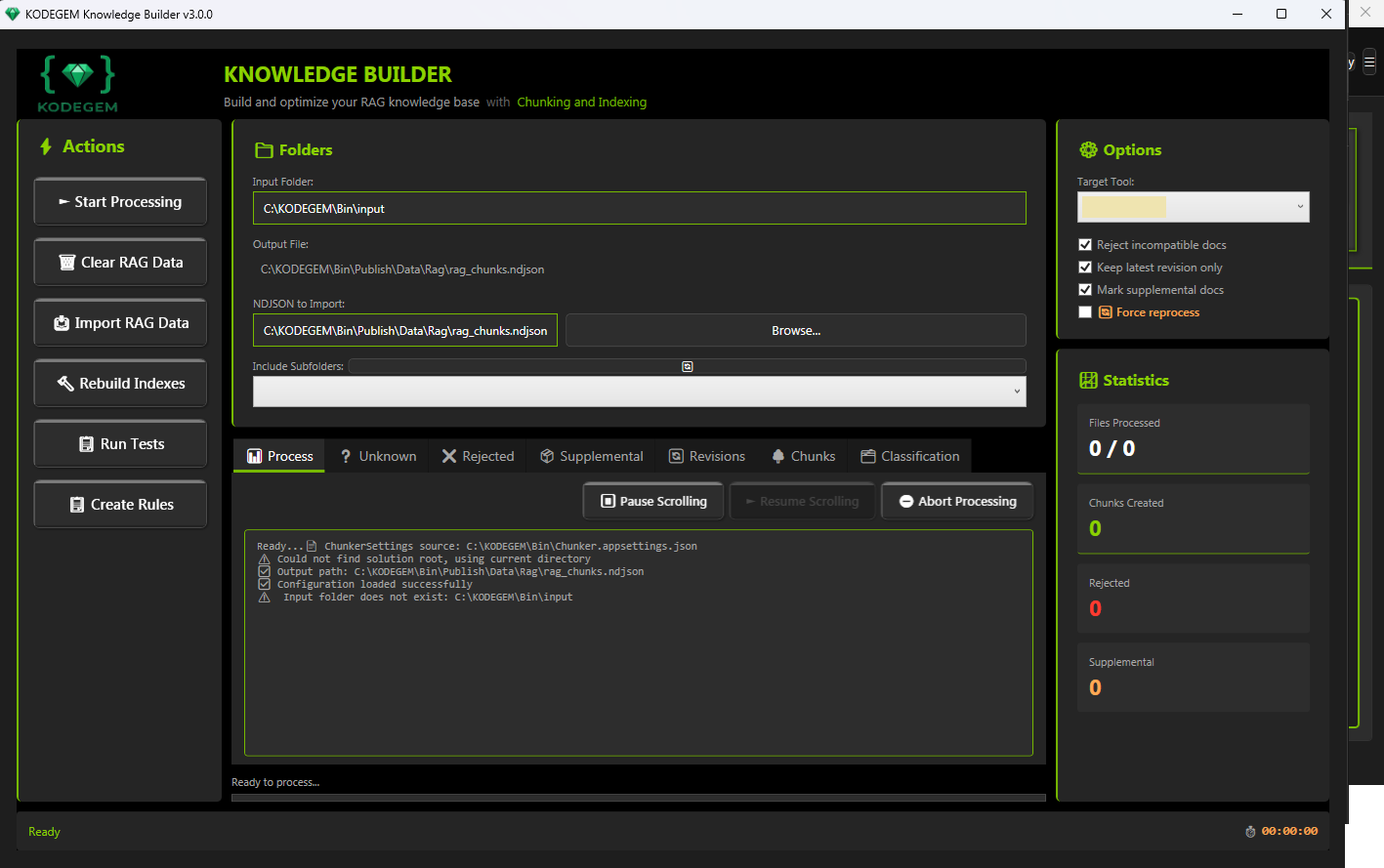
Task: Click the Run Tests button
Action: (120, 444)
